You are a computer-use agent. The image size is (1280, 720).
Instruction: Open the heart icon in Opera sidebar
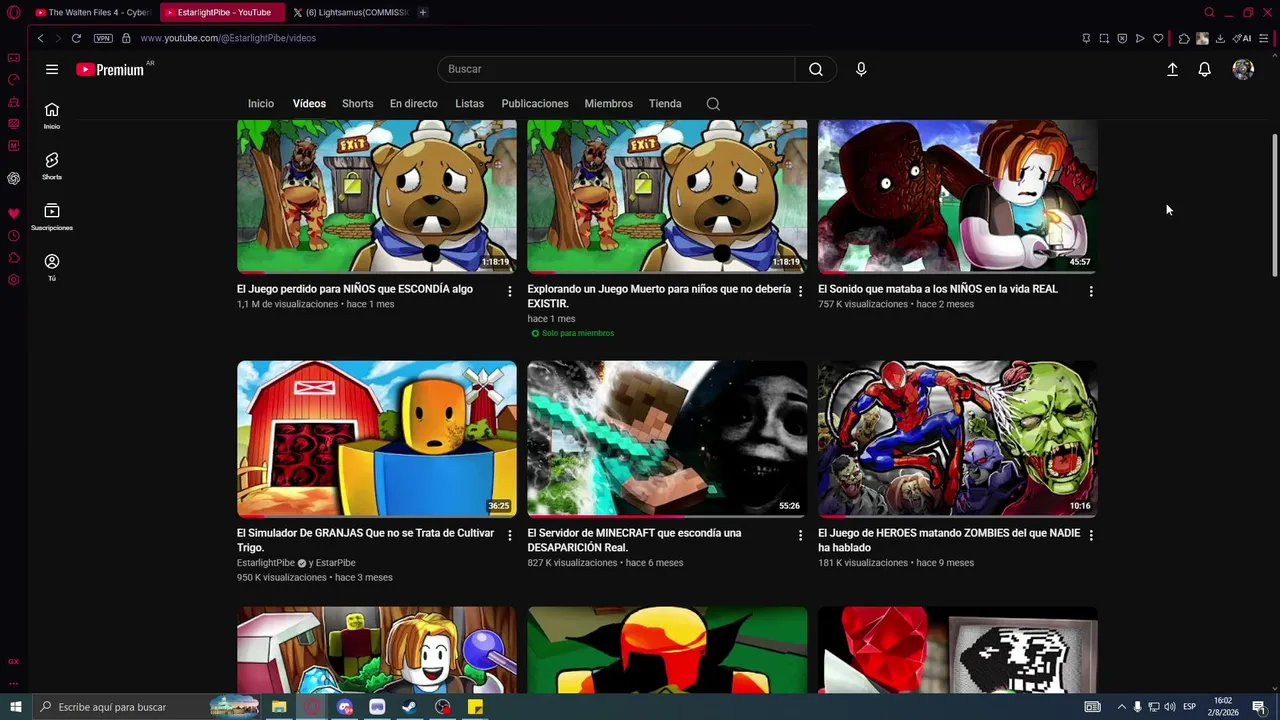coord(14,213)
